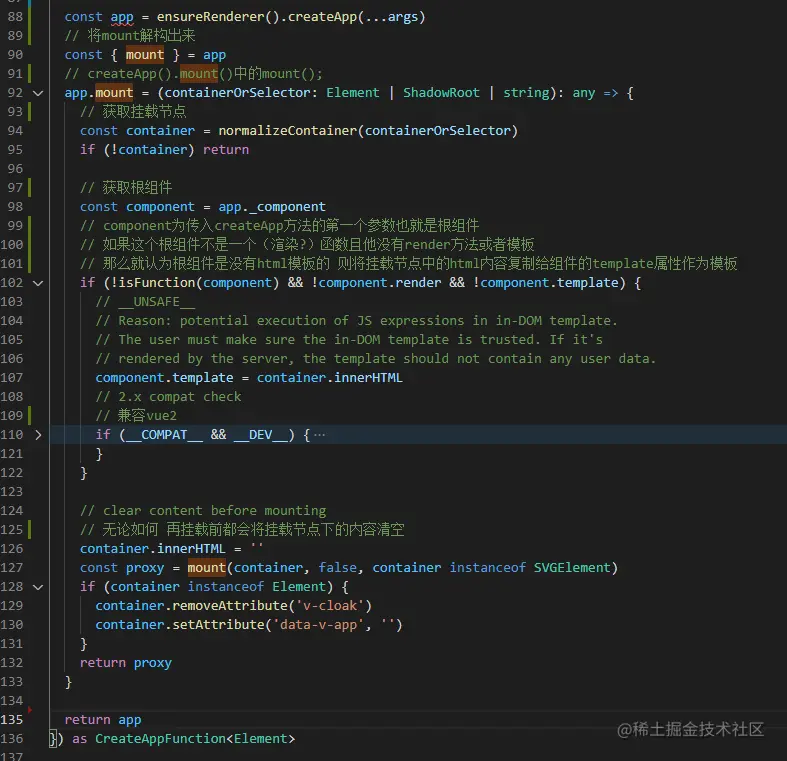Click 'any' return type on line 92
Viewport: 787px width, 761px height.
point(583,93)
